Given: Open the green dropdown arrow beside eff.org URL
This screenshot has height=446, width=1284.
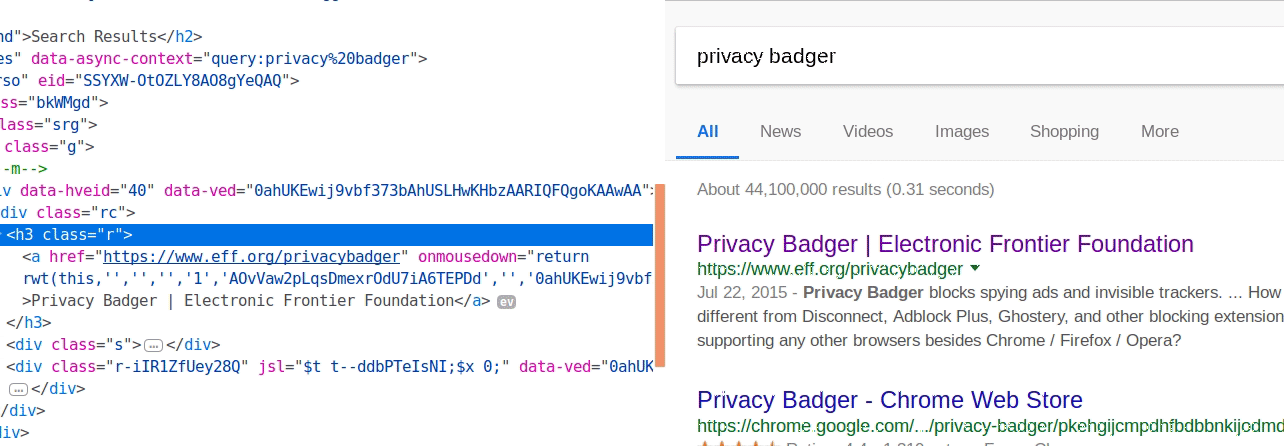Looking at the screenshot, I should click(x=975, y=268).
